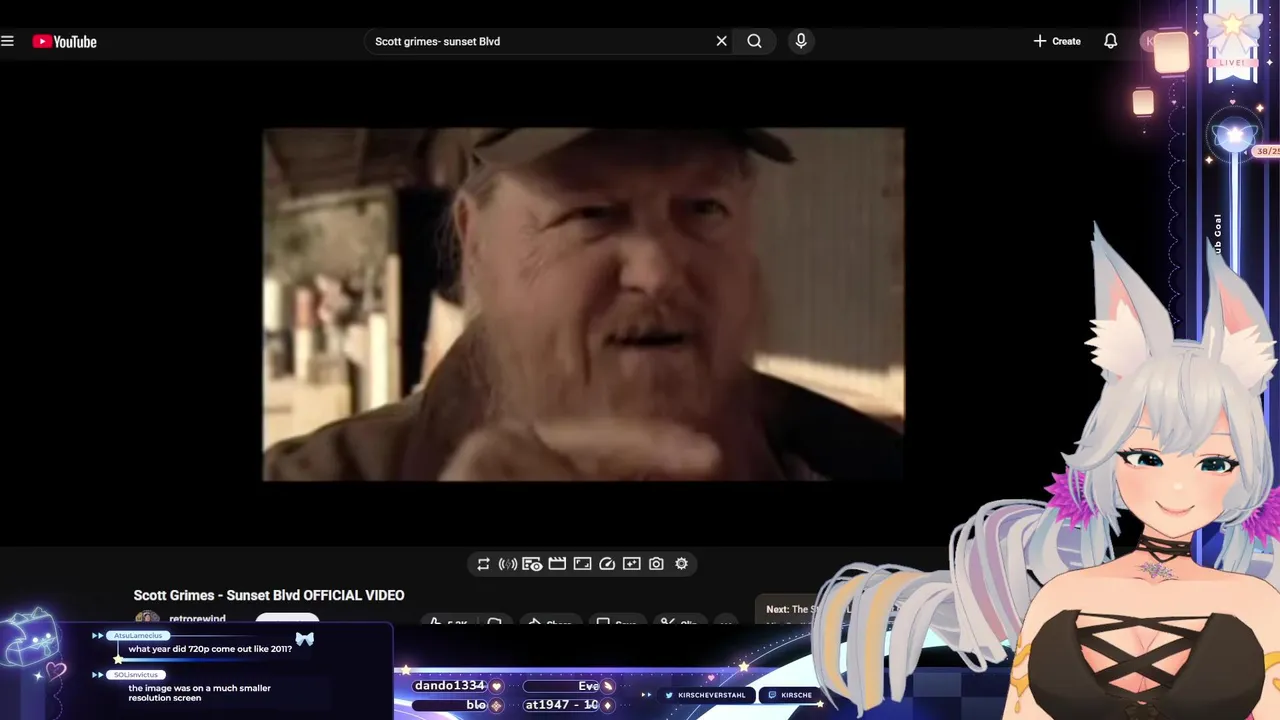The image size is (1280, 720).
Task: Open the enhancer settings gear
Action: pyautogui.click(x=681, y=564)
